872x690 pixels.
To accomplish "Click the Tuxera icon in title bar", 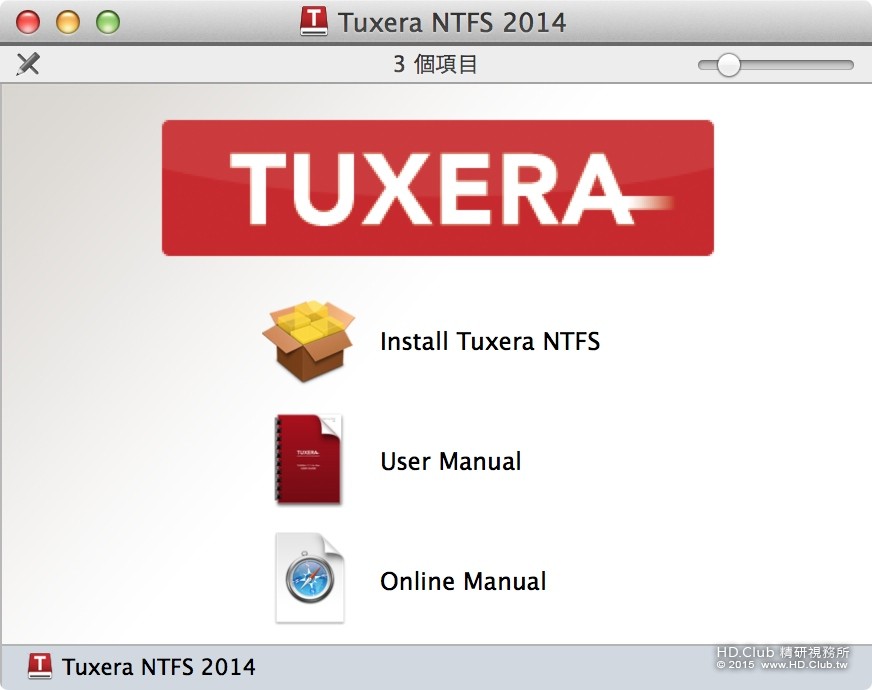I will click(314, 21).
